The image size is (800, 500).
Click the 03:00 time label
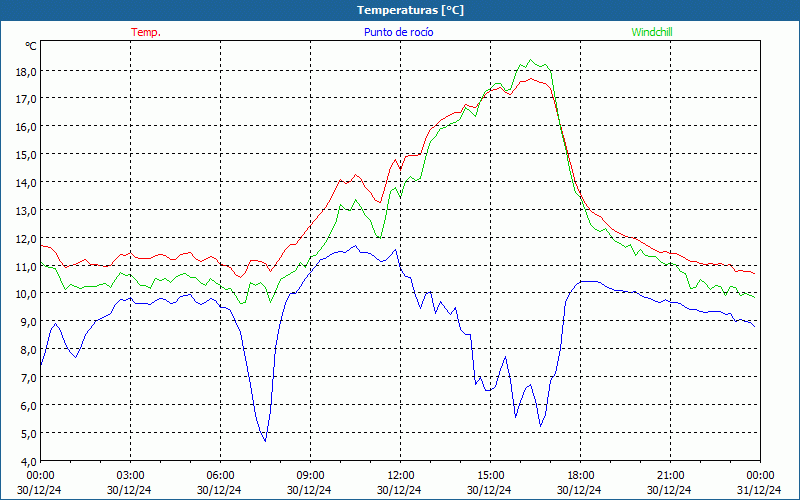point(130,476)
